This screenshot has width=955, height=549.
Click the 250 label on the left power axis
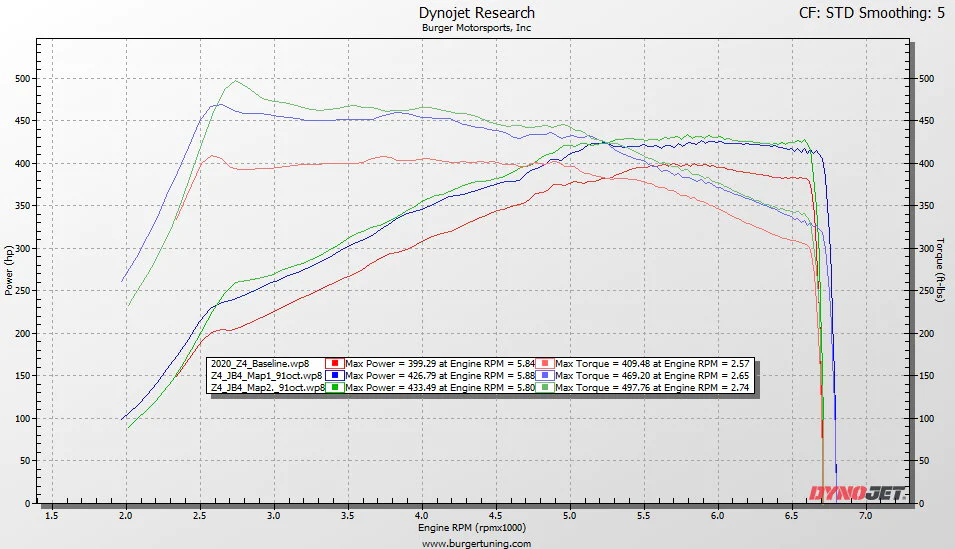[x=22, y=291]
